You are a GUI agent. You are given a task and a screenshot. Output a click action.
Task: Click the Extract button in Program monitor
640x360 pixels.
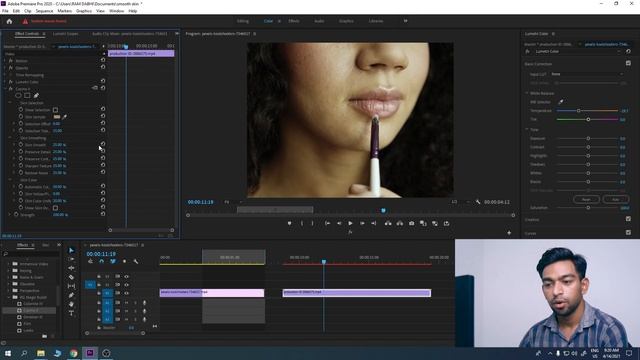400,223
